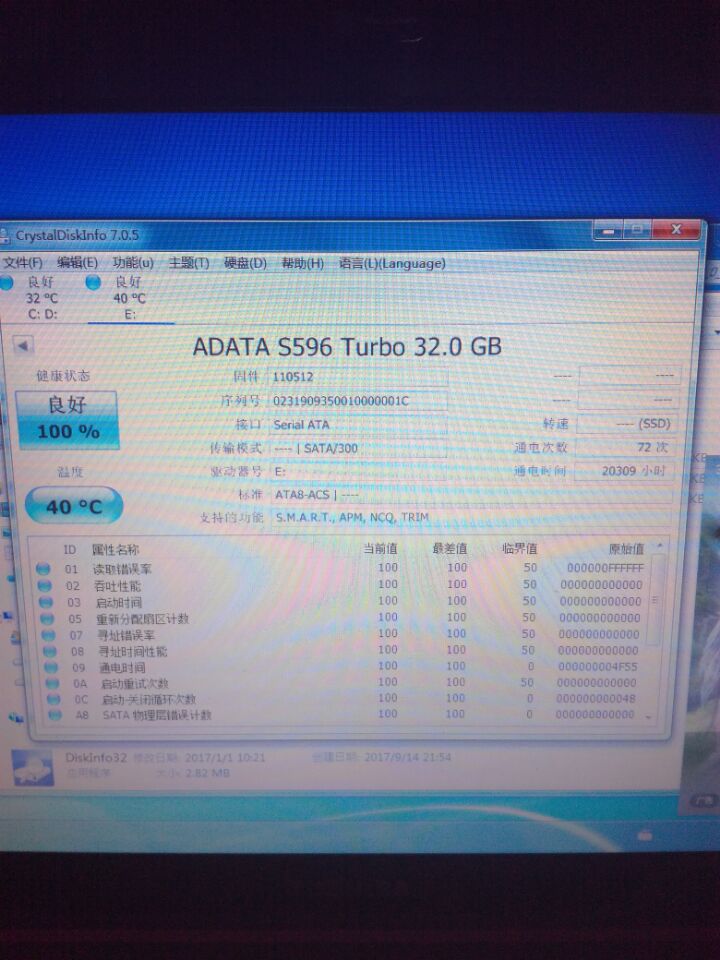This screenshot has height=960, width=720.
Task: Click raw value 000000000048
Action: tap(596, 698)
